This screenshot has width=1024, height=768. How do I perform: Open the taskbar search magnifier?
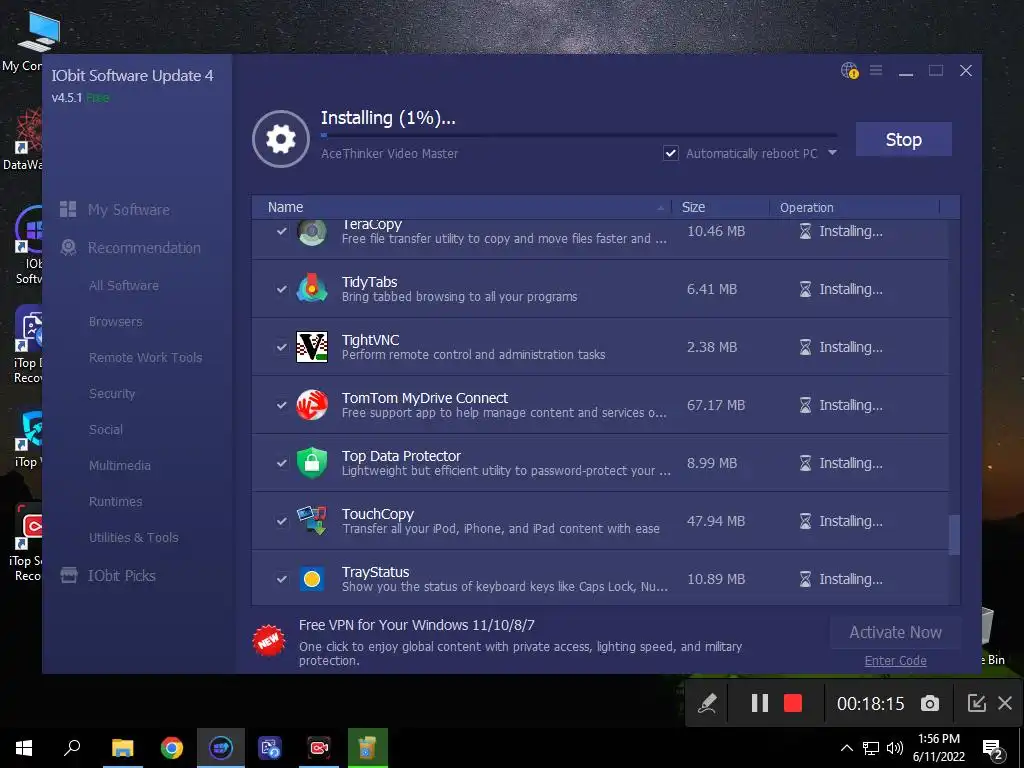tap(72, 748)
